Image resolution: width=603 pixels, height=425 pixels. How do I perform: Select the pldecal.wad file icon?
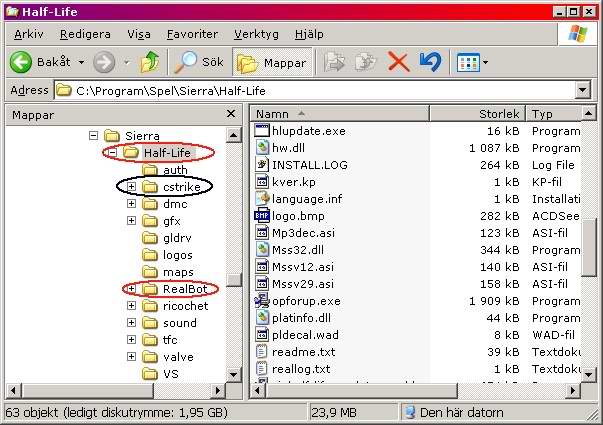[262, 335]
